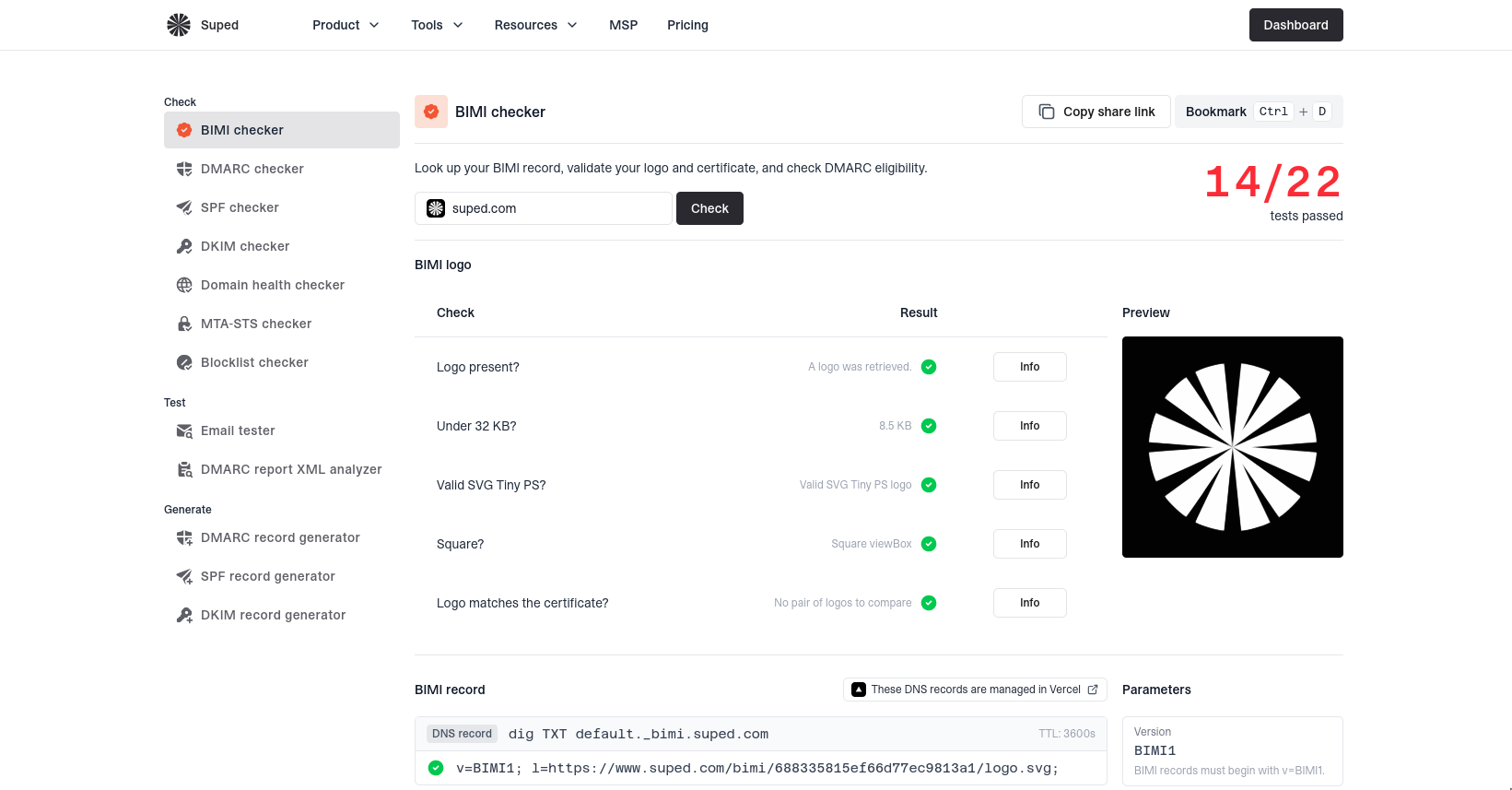Run the Check for the domain
The image size is (1512, 790).
pyautogui.click(x=709, y=208)
